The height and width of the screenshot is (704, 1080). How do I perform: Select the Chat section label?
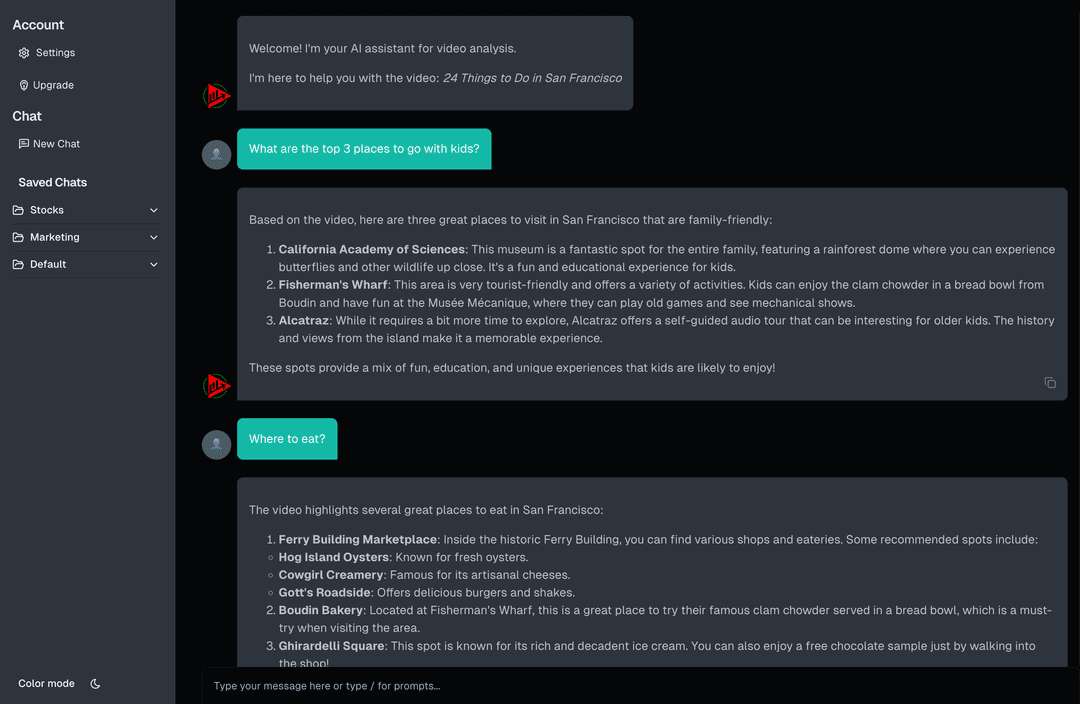25,116
